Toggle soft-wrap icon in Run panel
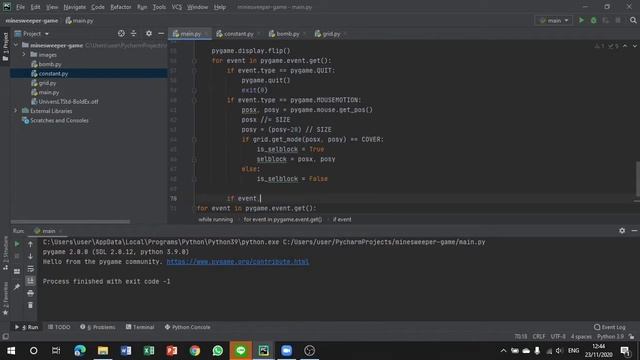The height and width of the screenshot is (360, 640). tap(30, 269)
